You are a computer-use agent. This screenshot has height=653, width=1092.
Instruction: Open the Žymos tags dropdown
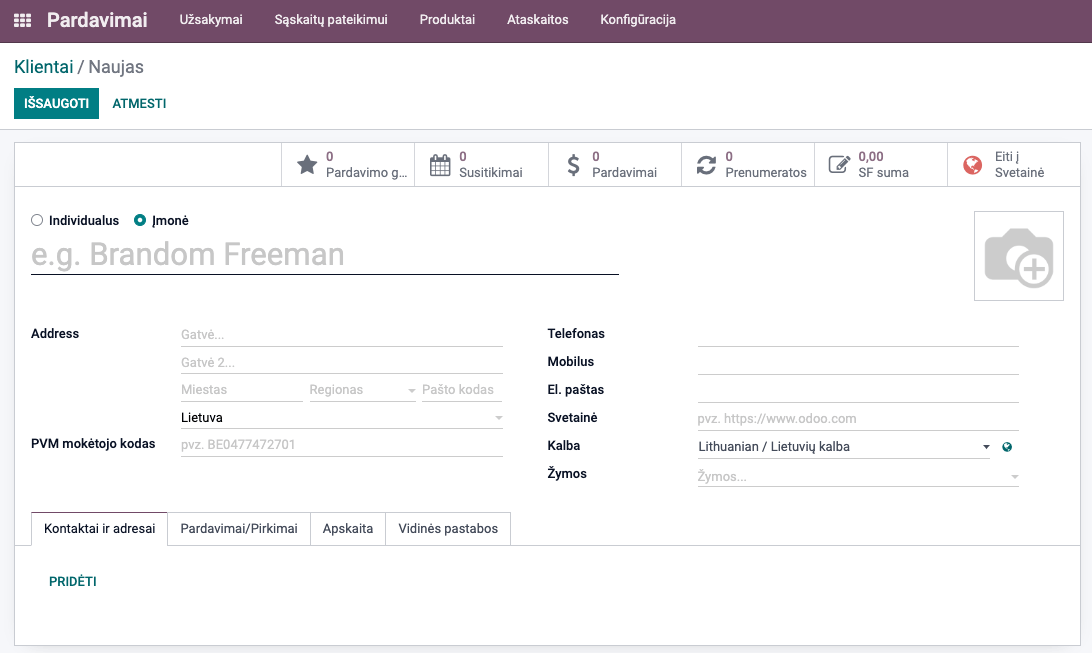click(1014, 478)
